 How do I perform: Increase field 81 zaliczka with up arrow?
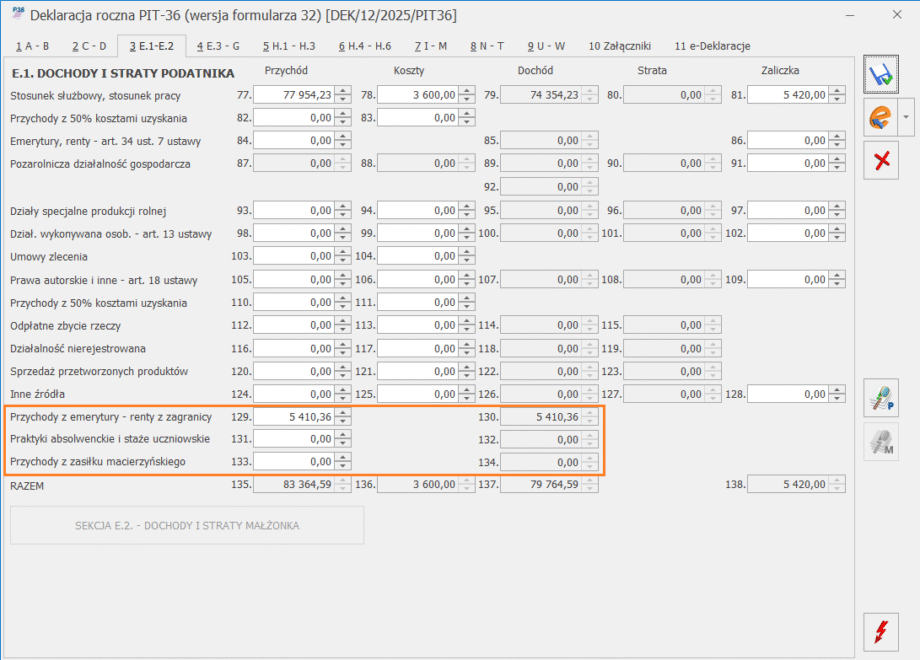pyautogui.click(x=838, y=91)
